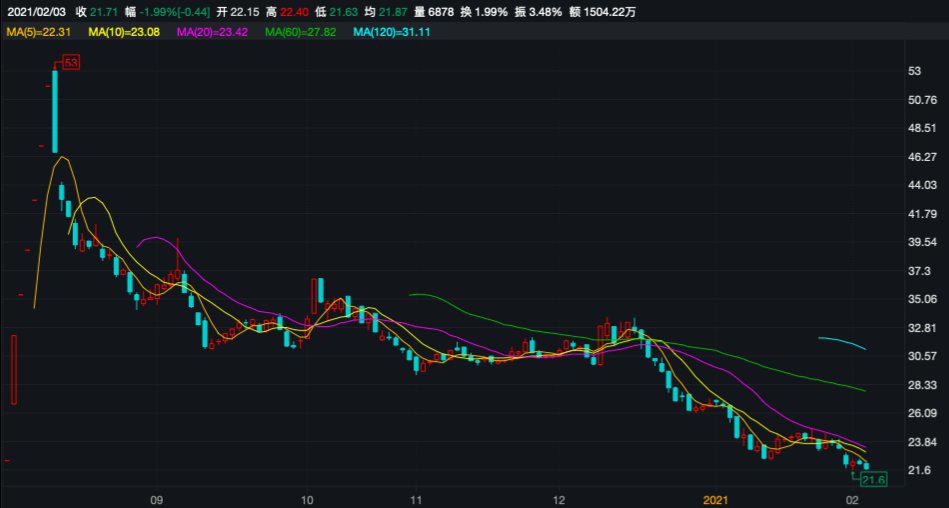Select the green MA(60)=27.82 indicator
This screenshot has height=508, width=949.
pyautogui.click(x=300, y=32)
